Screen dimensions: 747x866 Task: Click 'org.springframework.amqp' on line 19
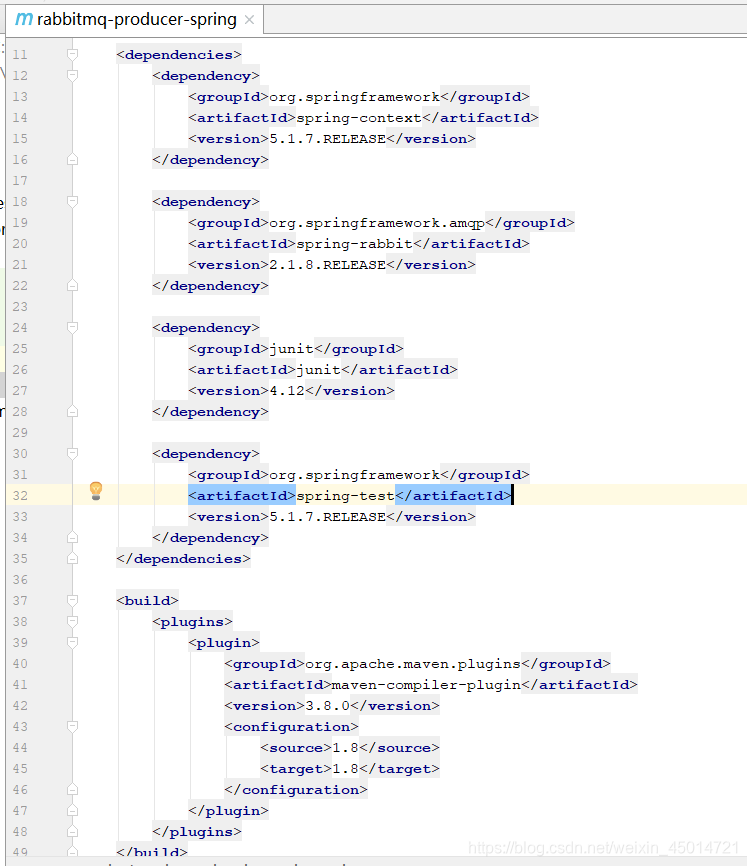[377, 223]
